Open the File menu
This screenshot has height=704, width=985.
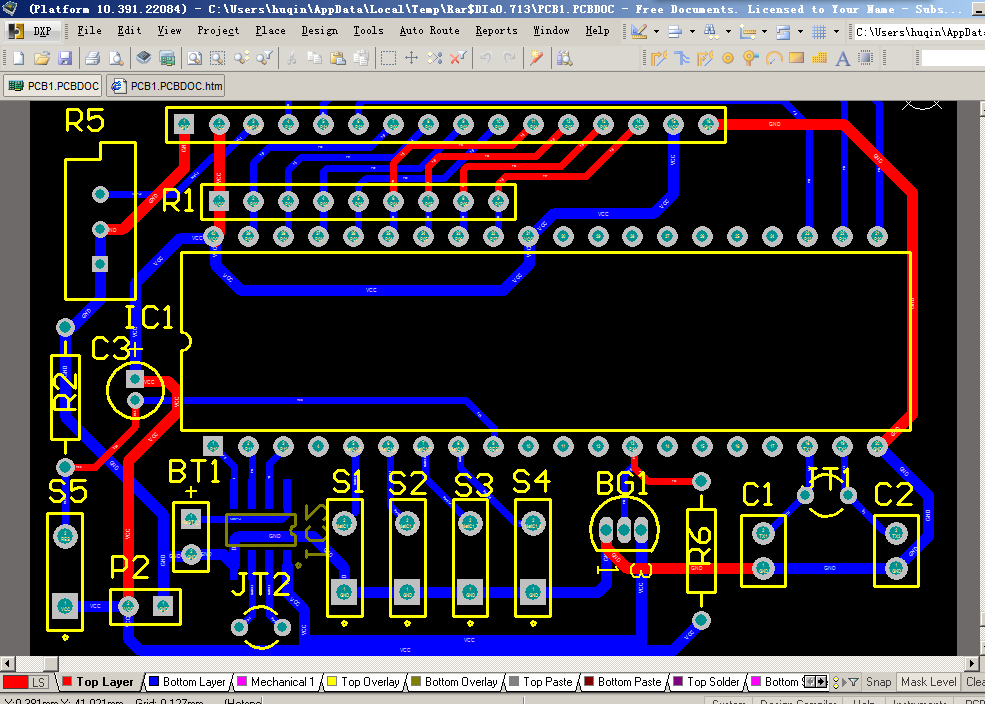coord(89,30)
